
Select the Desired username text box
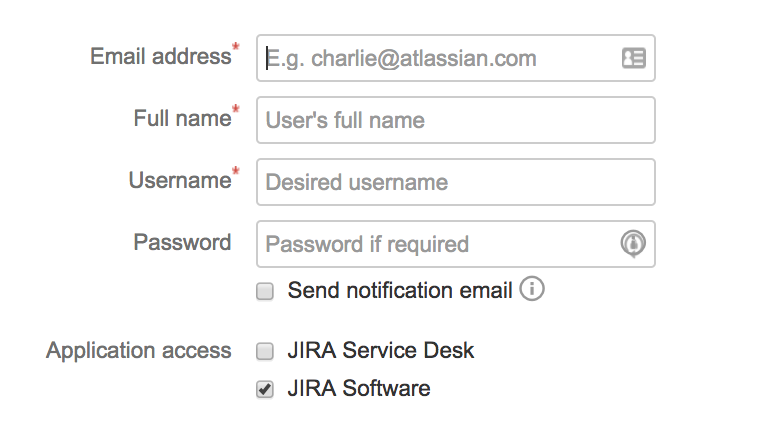456,182
